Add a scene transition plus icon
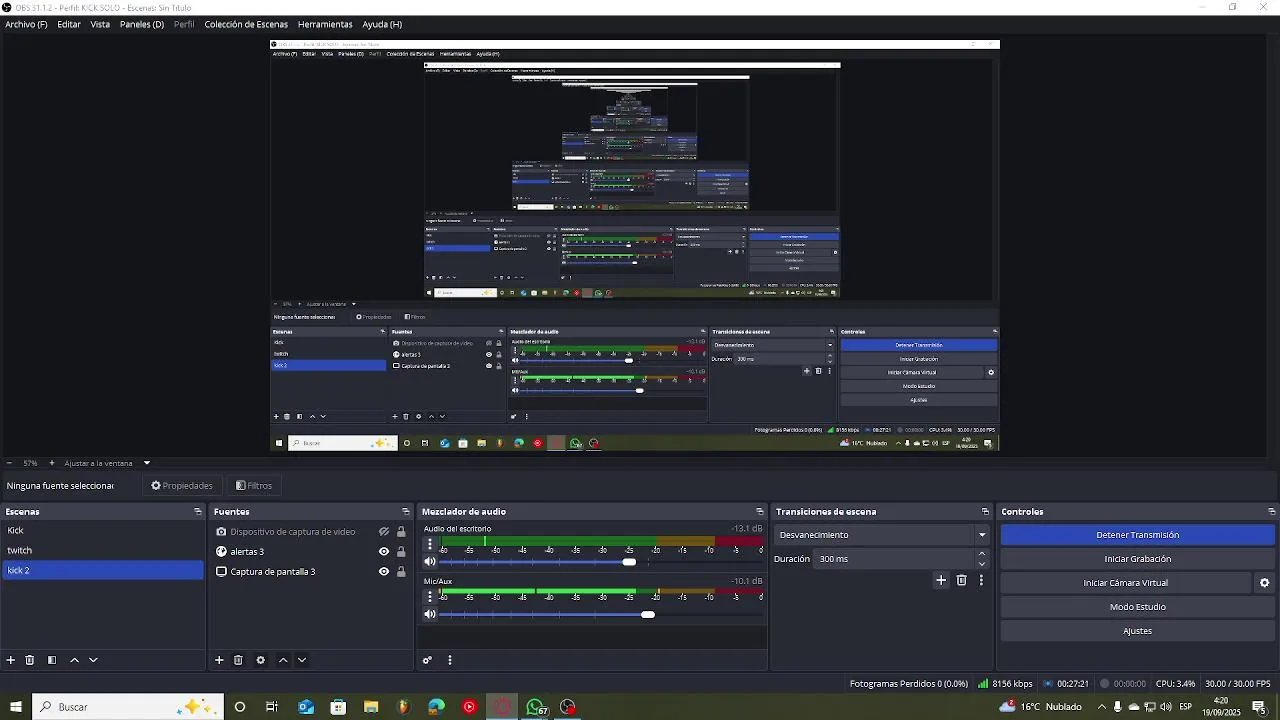Viewport: 1280px width, 720px height. pos(941,580)
